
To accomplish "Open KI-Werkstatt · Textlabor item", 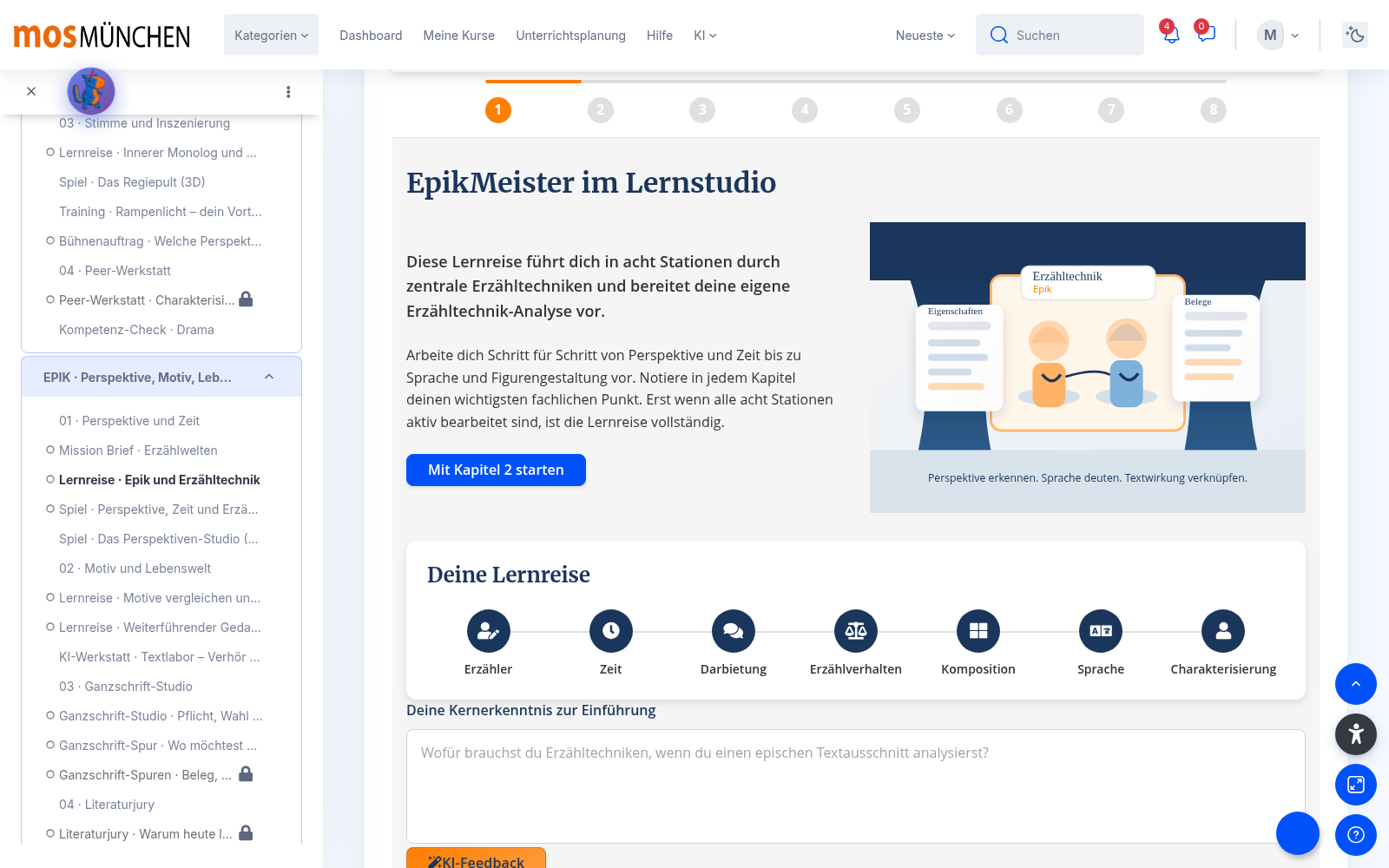I will pyautogui.click(x=159, y=656).
